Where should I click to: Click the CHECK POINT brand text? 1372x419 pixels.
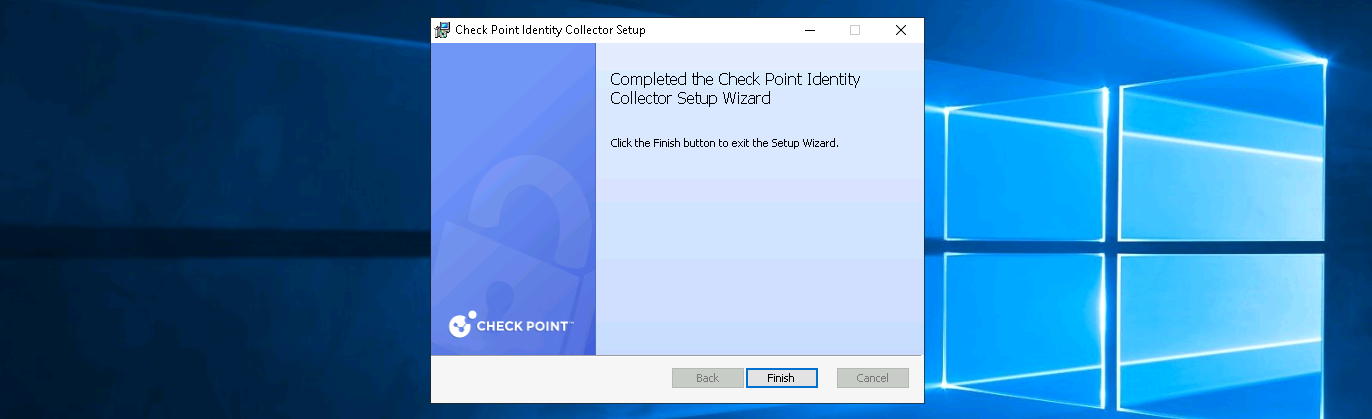point(523,326)
